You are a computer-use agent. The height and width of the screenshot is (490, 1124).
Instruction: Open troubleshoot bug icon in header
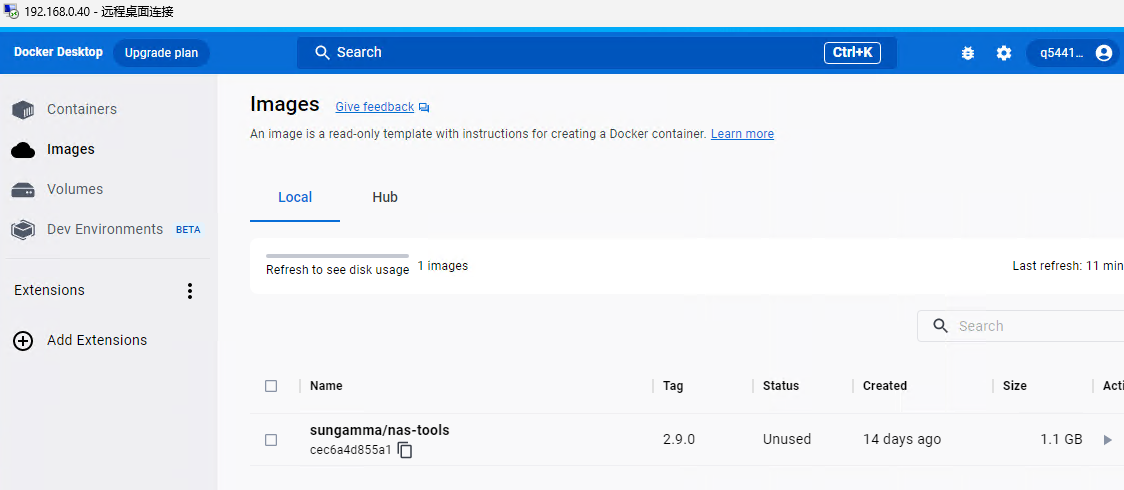pos(968,53)
